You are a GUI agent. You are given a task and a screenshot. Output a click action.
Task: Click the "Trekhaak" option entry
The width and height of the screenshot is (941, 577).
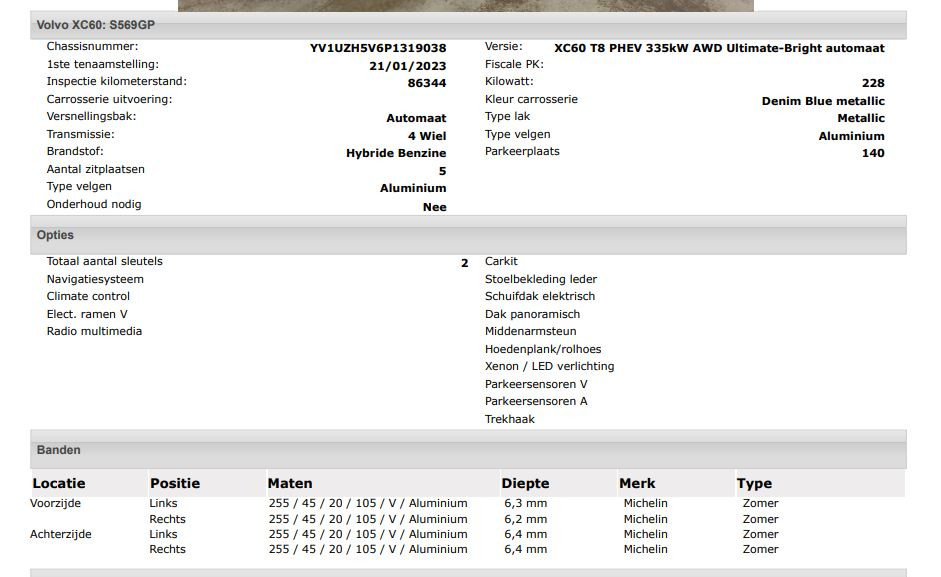coord(510,419)
